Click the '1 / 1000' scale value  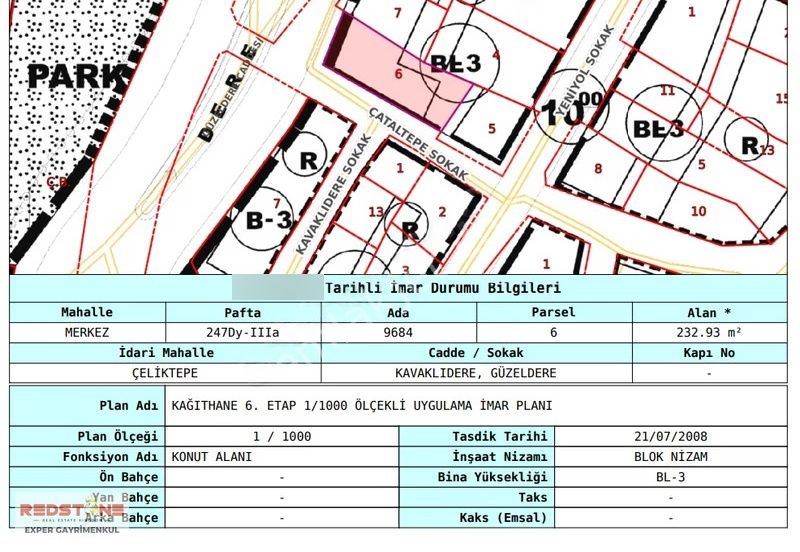click(x=282, y=437)
